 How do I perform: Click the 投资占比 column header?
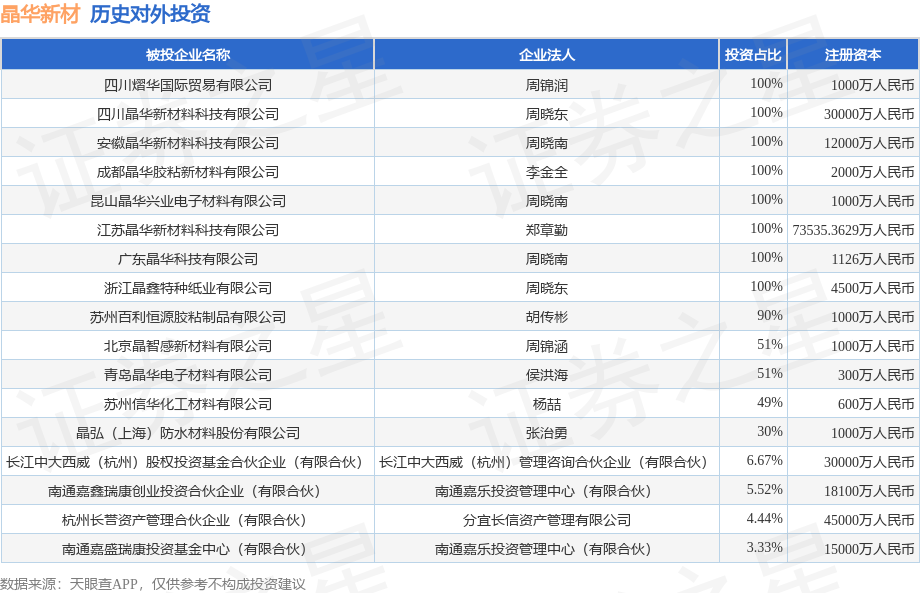pos(753,55)
